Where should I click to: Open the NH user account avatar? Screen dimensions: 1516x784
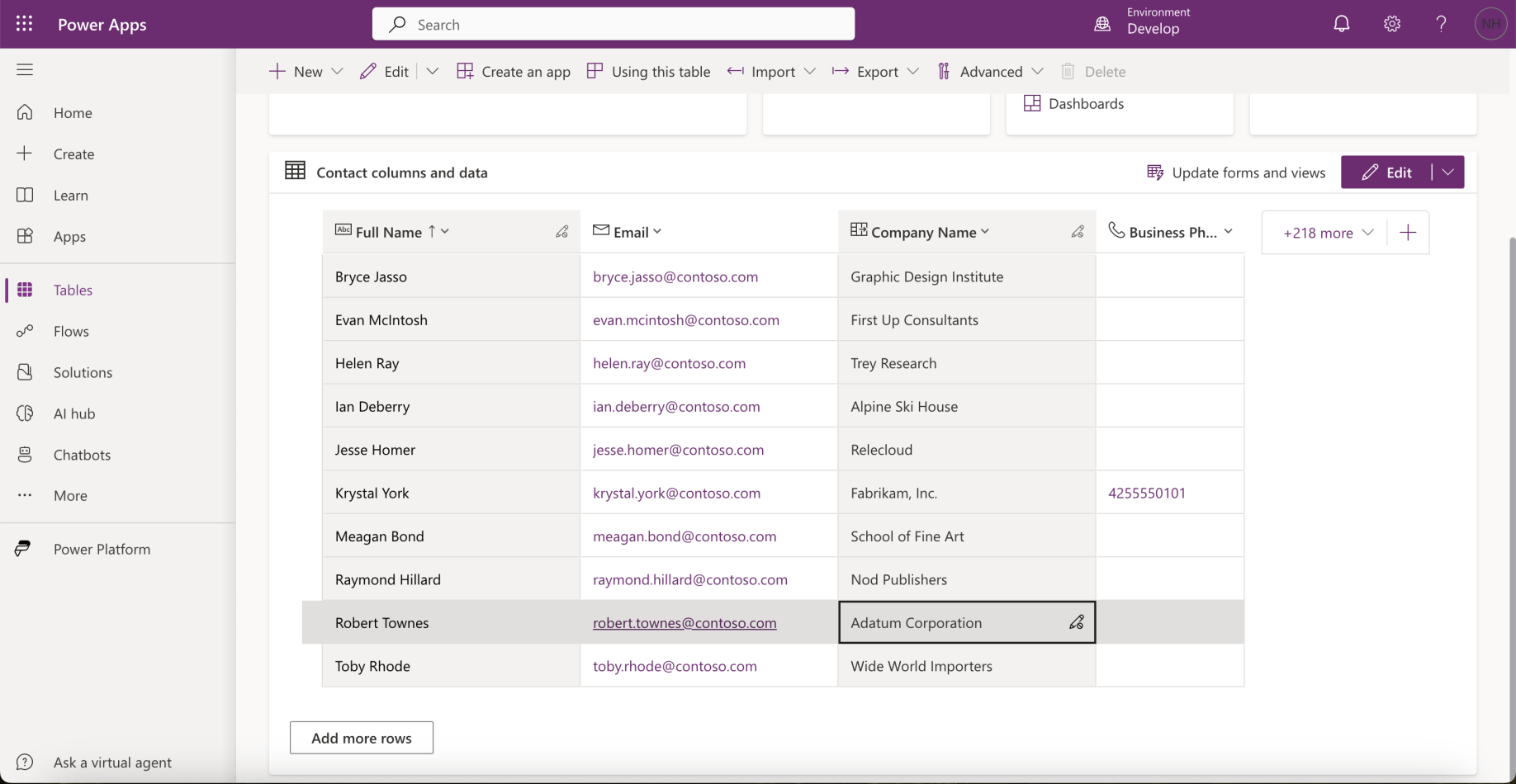pos(1490,24)
